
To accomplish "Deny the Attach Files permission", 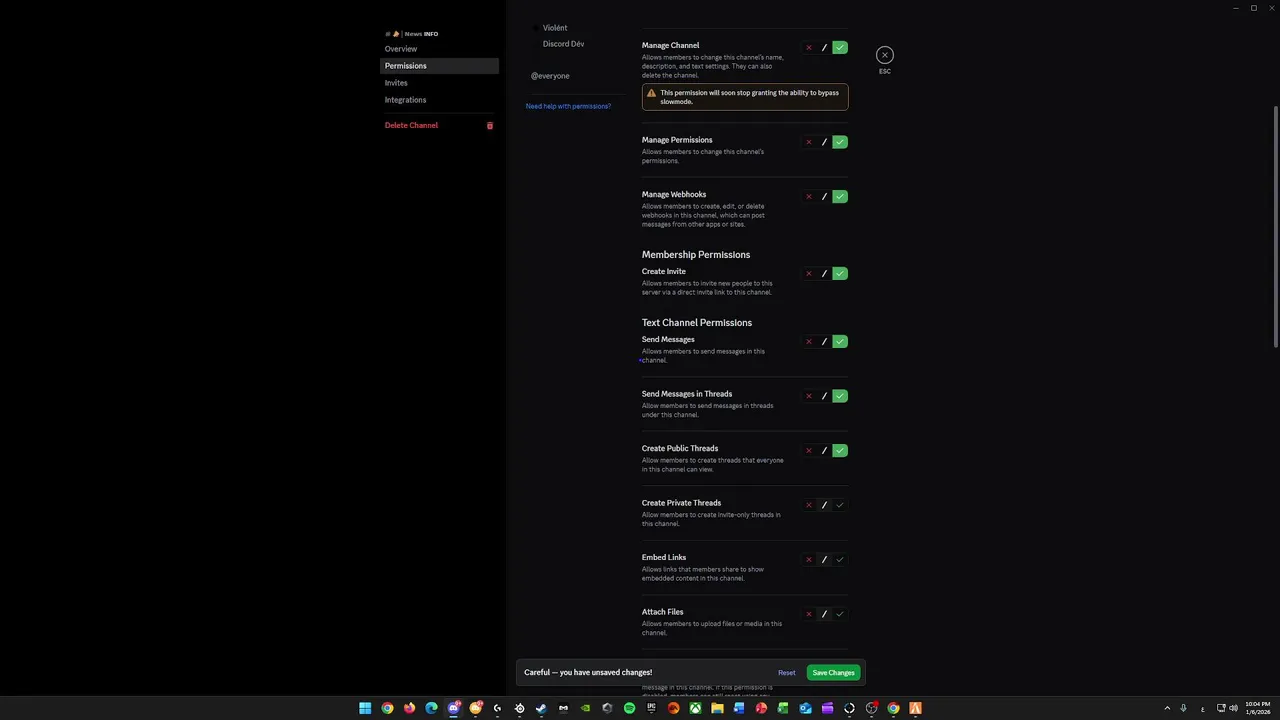I will [809, 614].
